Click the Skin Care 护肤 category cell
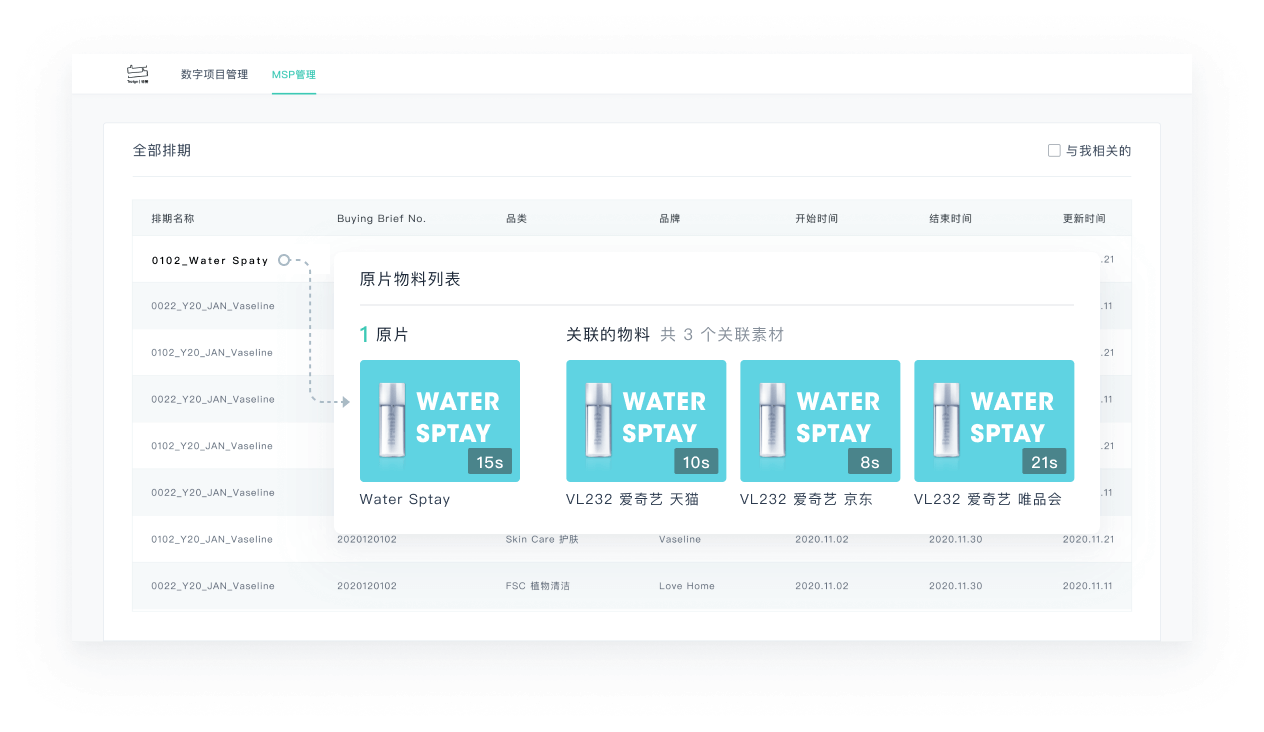This screenshot has width=1264, height=732. (x=542, y=540)
